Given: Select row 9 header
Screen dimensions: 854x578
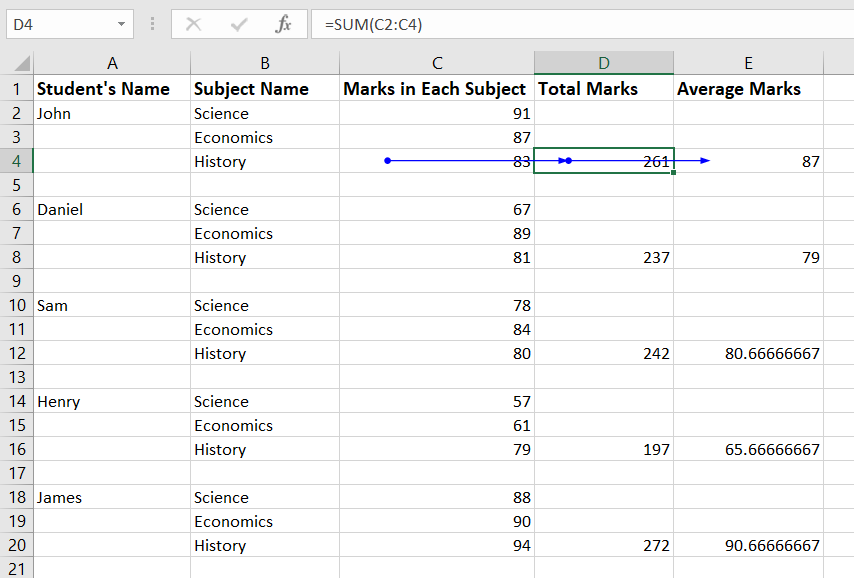Looking at the screenshot, I should (x=16, y=281).
